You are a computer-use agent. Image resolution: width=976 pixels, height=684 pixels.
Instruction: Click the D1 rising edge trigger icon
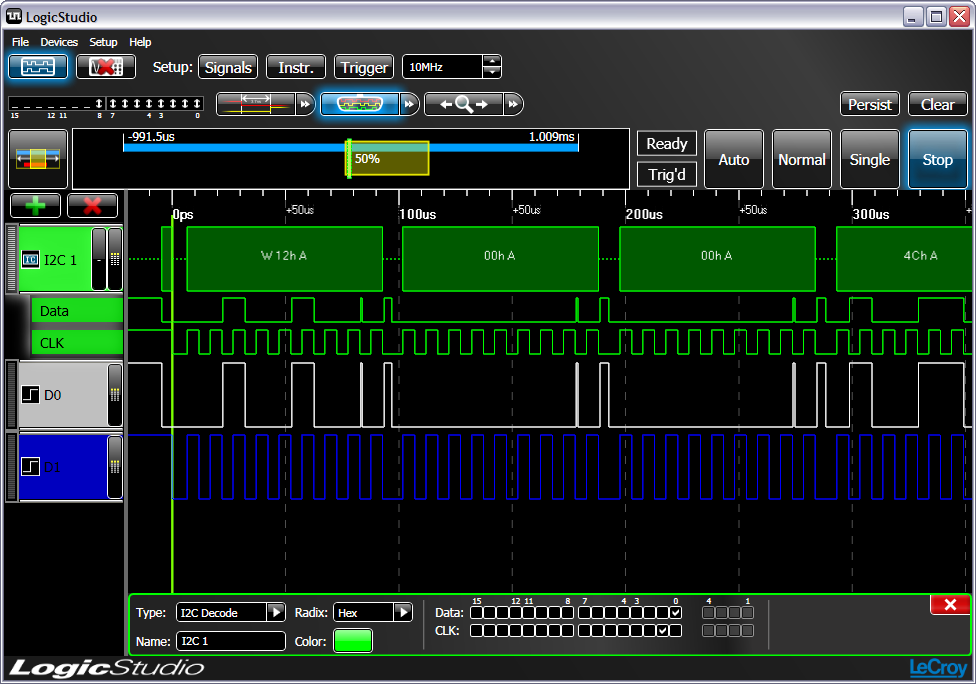click(x=30, y=466)
